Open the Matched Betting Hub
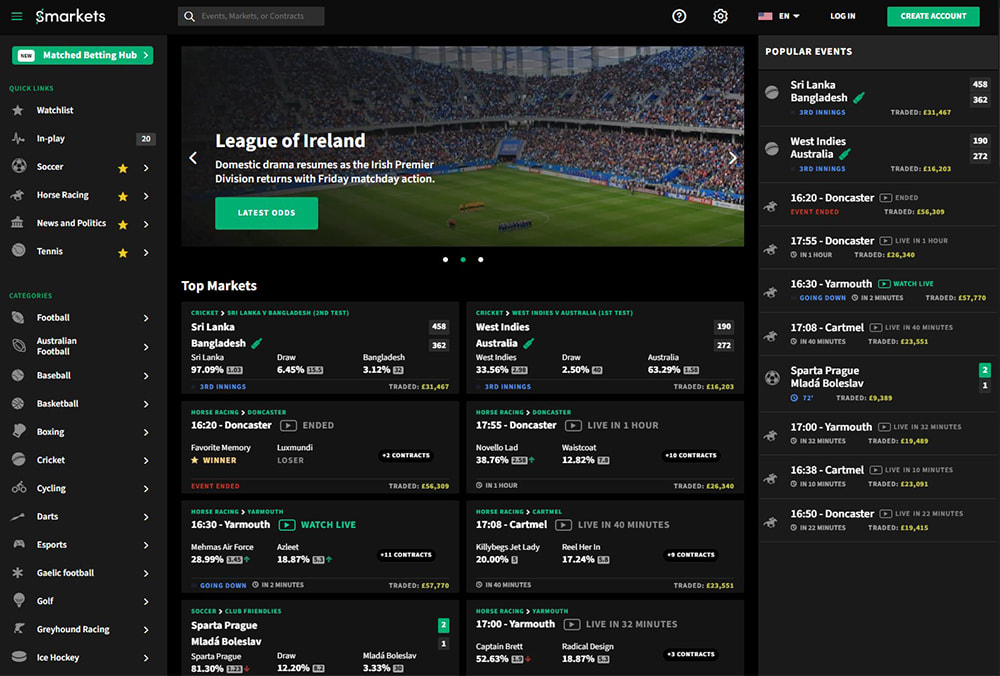 (82, 55)
